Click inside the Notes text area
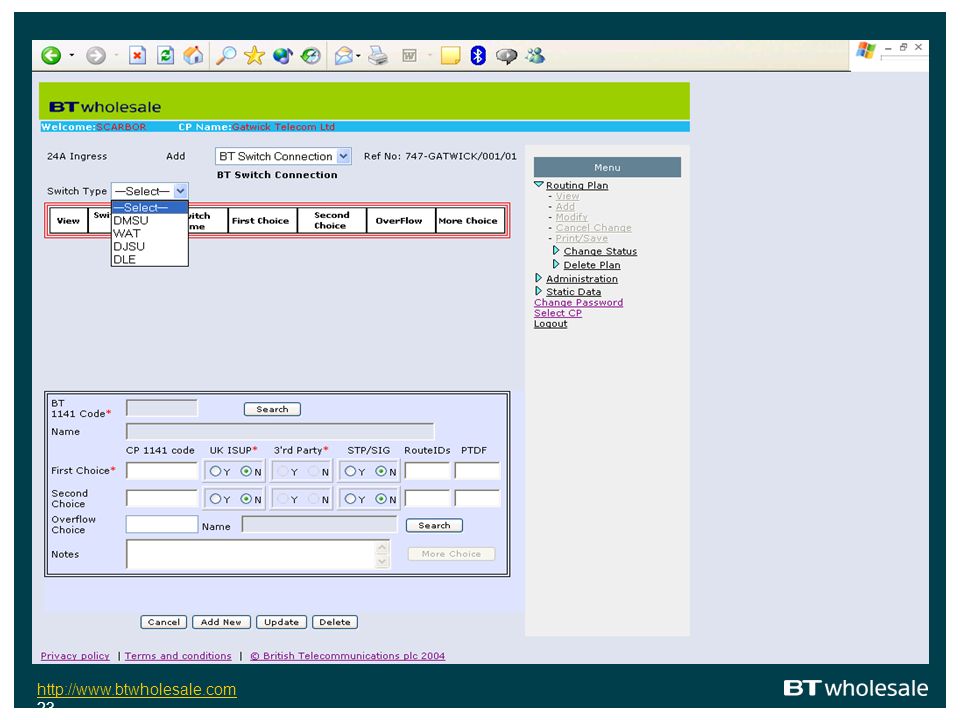 click(252, 554)
